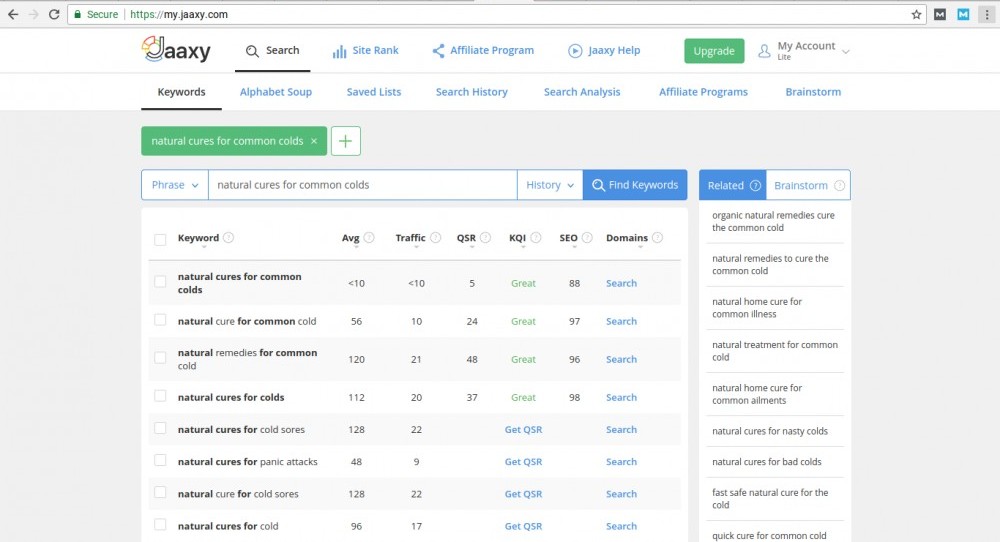Open the Search tab in top navigation

click(x=272, y=50)
